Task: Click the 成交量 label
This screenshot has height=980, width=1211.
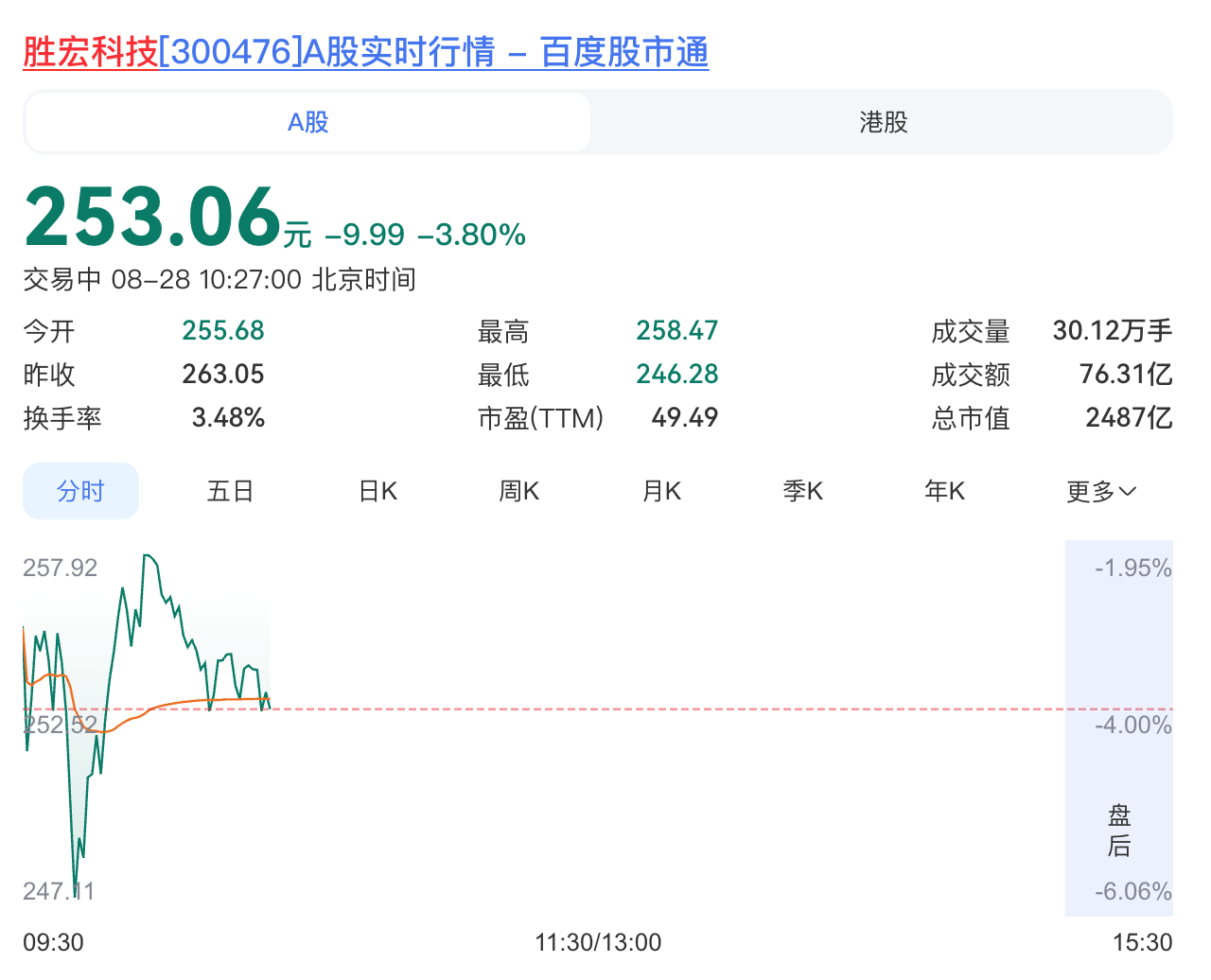Action: tap(971, 331)
